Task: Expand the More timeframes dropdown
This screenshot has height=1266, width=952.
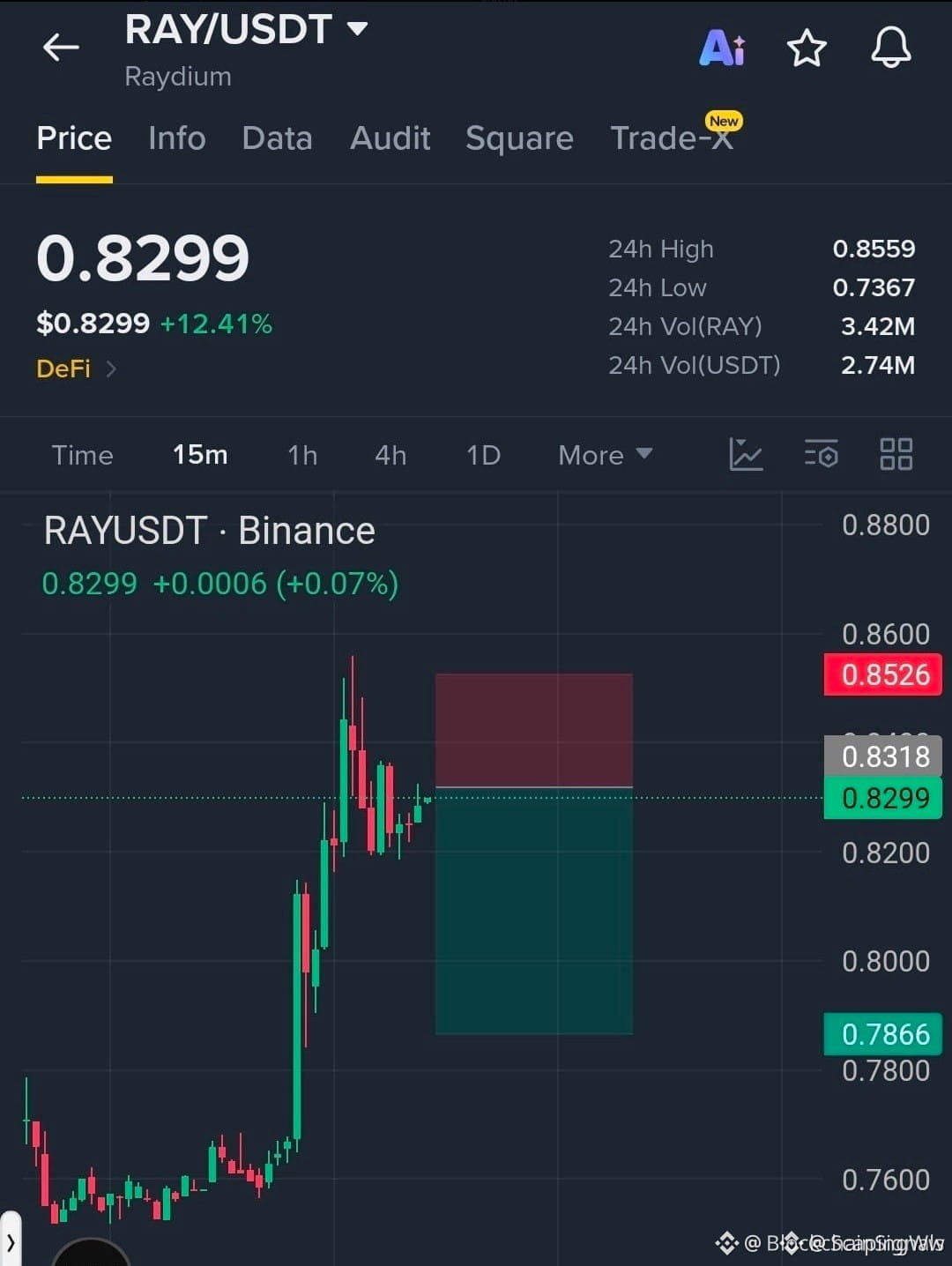Action: coord(606,455)
